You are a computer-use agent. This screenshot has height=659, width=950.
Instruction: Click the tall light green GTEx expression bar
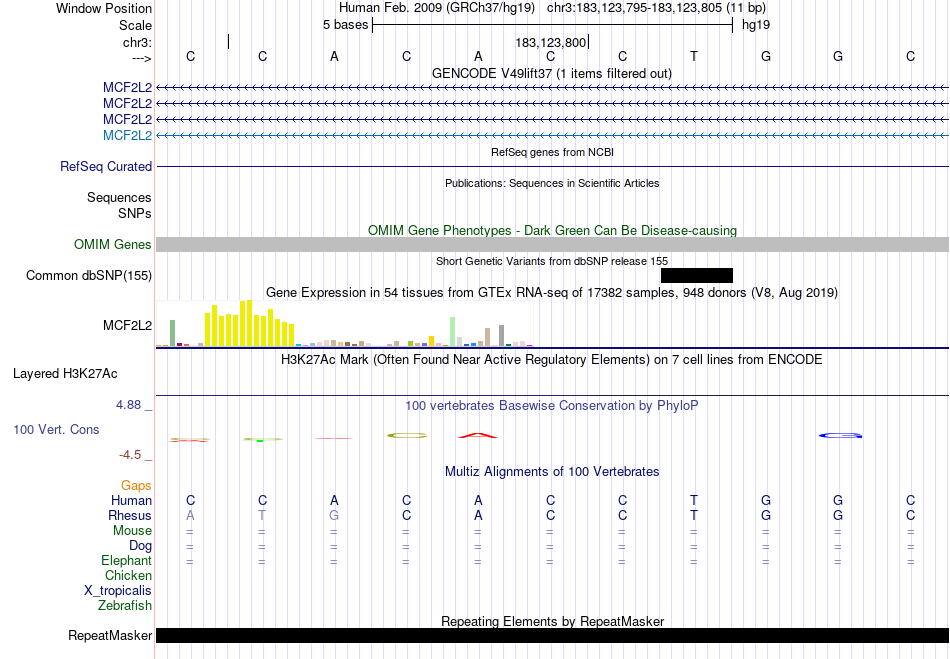pos(453,331)
